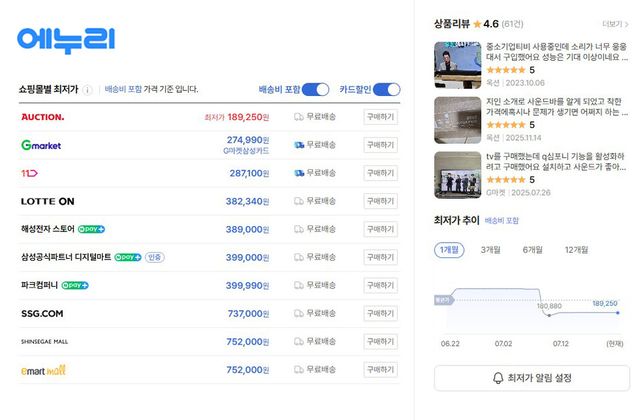The height and width of the screenshot is (420, 640).
Task: Click the delivery truck icon in AUCTION row
Action: 299,117
